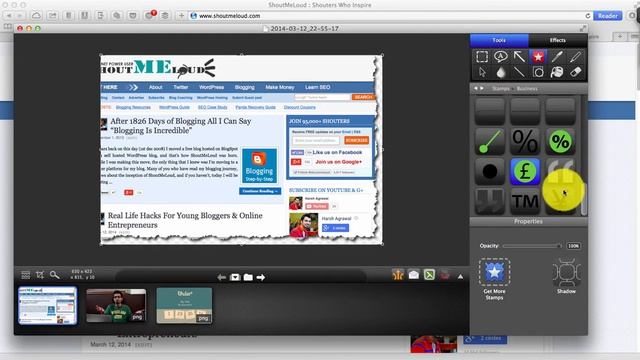Share capture via email envelope icon
This screenshot has width=640, height=360.
pos(413,275)
